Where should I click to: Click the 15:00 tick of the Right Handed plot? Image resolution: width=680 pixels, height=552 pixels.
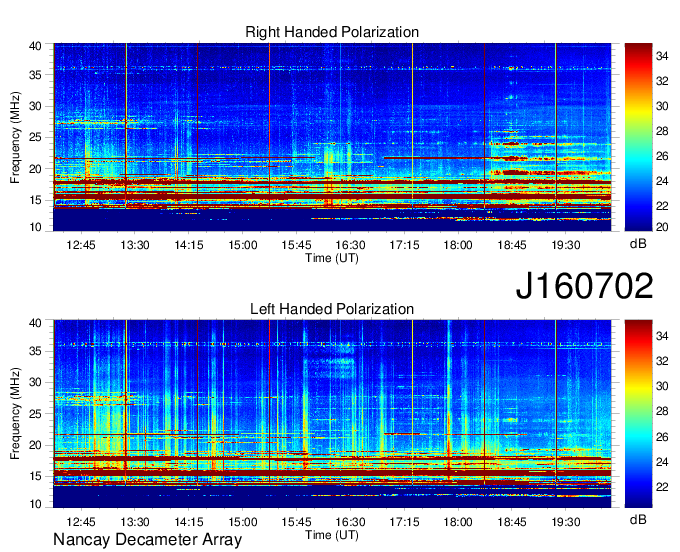pyautogui.click(x=243, y=245)
